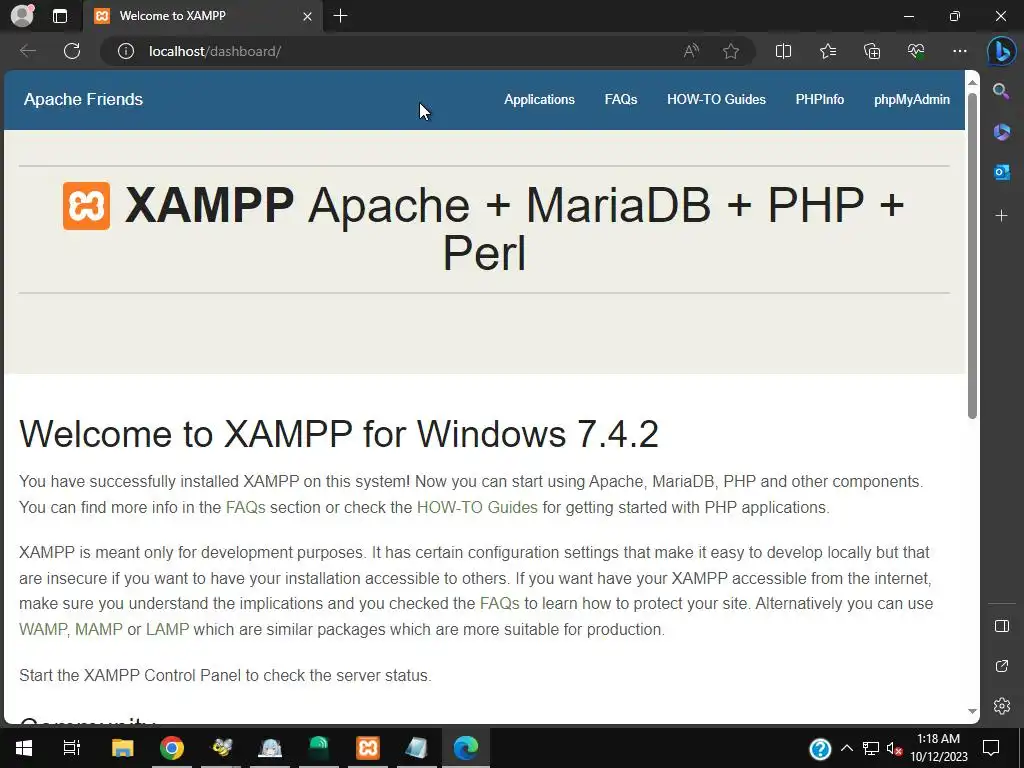Open the sidebar external link icon
This screenshot has width=1024, height=768.
(x=1001, y=665)
